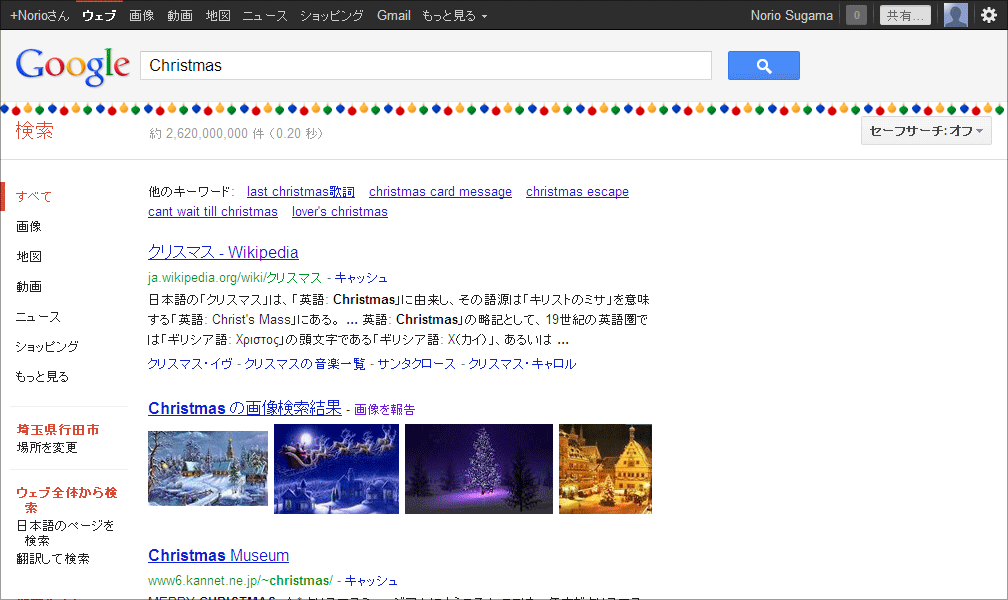Open the クリスマスの音楽一覧 sitelink

pos(305,364)
